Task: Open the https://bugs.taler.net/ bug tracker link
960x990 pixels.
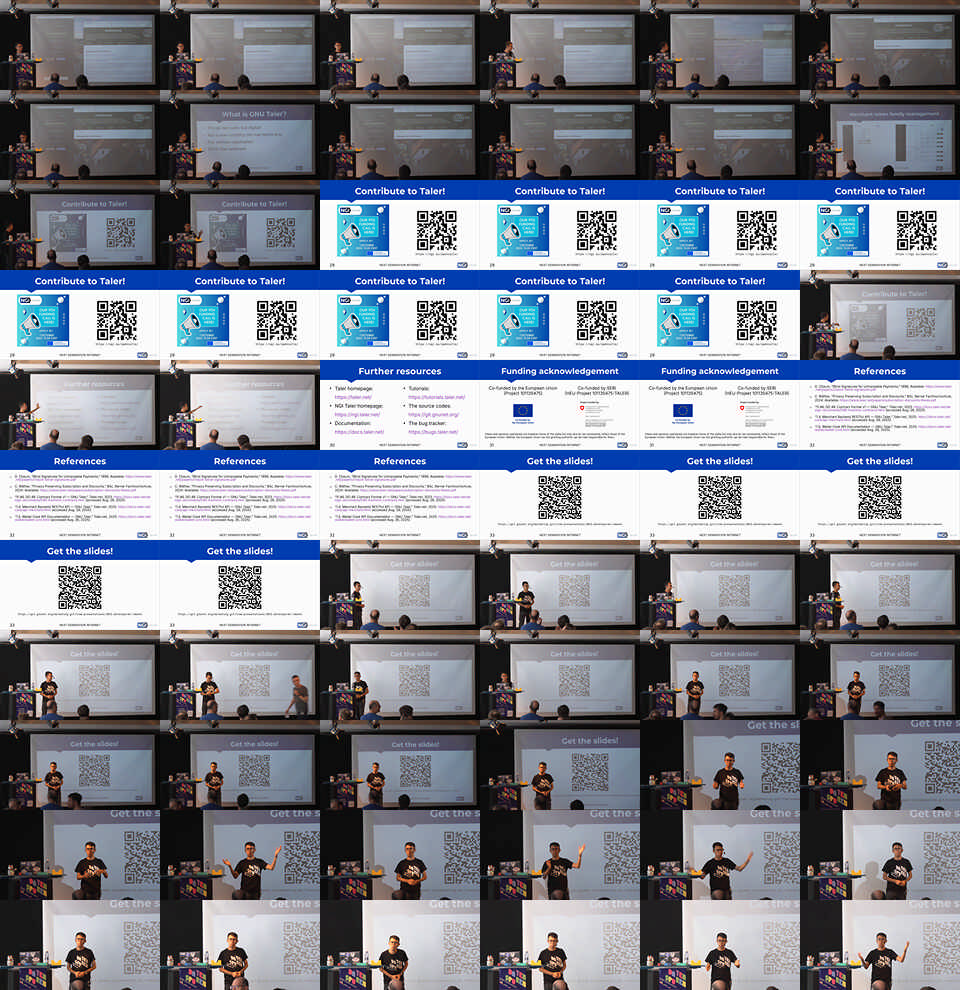Action: [432, 432]
